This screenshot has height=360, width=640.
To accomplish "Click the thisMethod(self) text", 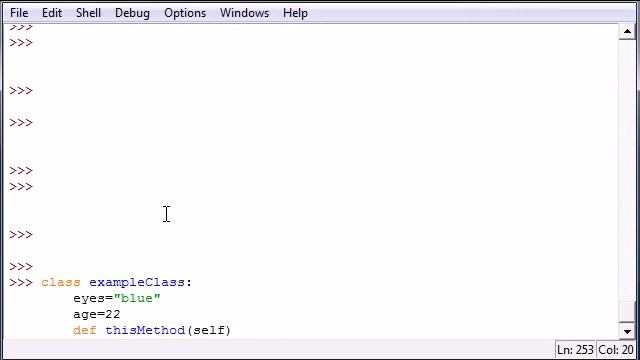I will [x=168, y=330].
